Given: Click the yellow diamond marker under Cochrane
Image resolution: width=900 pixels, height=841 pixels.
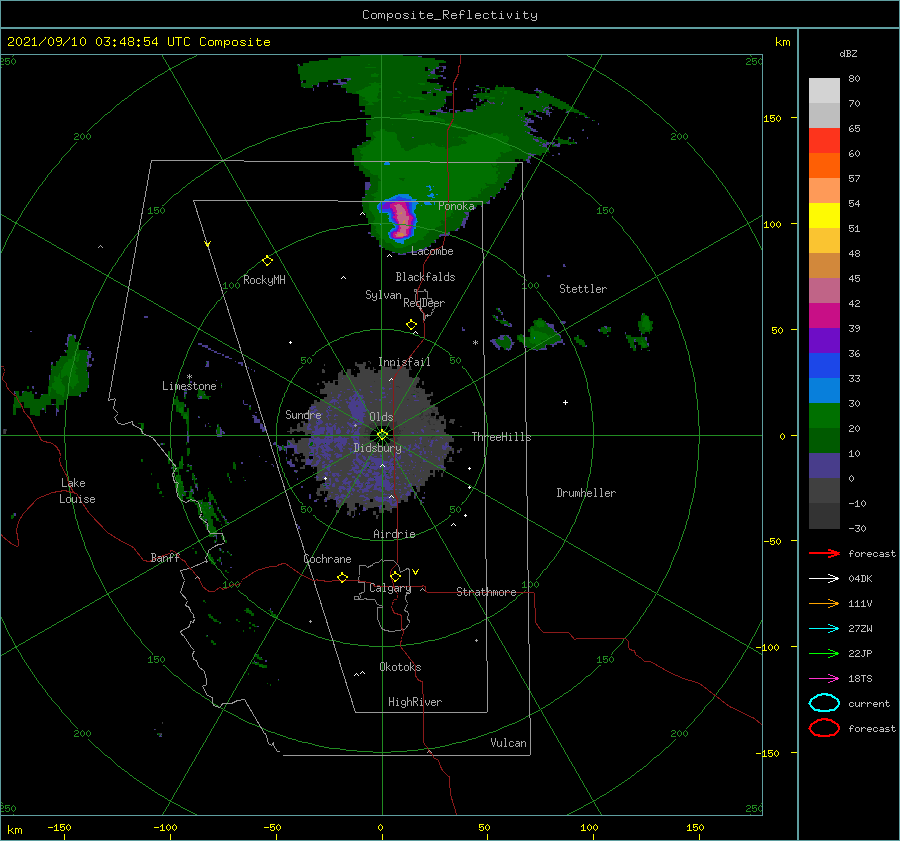Looking at the screenshot, I should (x=343, y=577).
